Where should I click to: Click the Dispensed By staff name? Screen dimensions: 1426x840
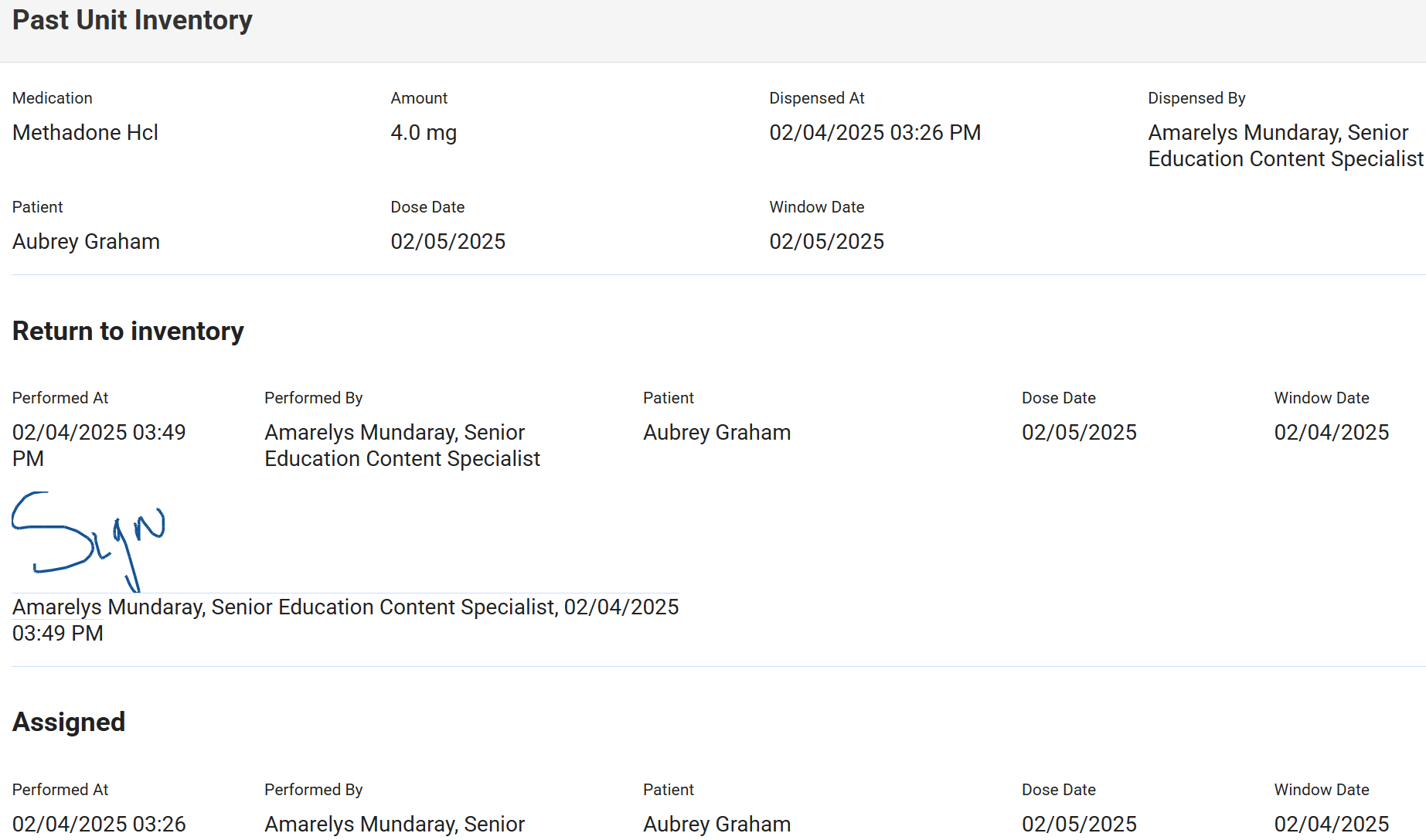(x=1285, y=145)
